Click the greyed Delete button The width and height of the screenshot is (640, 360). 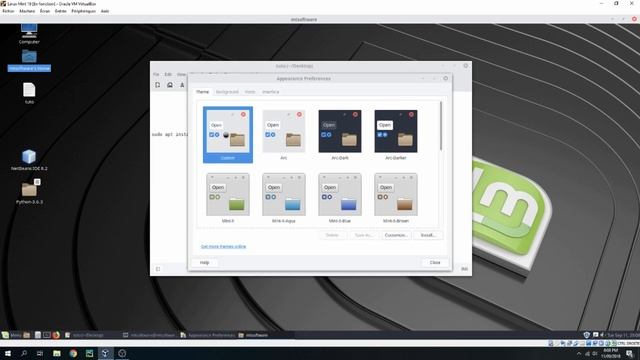point(332,236)
